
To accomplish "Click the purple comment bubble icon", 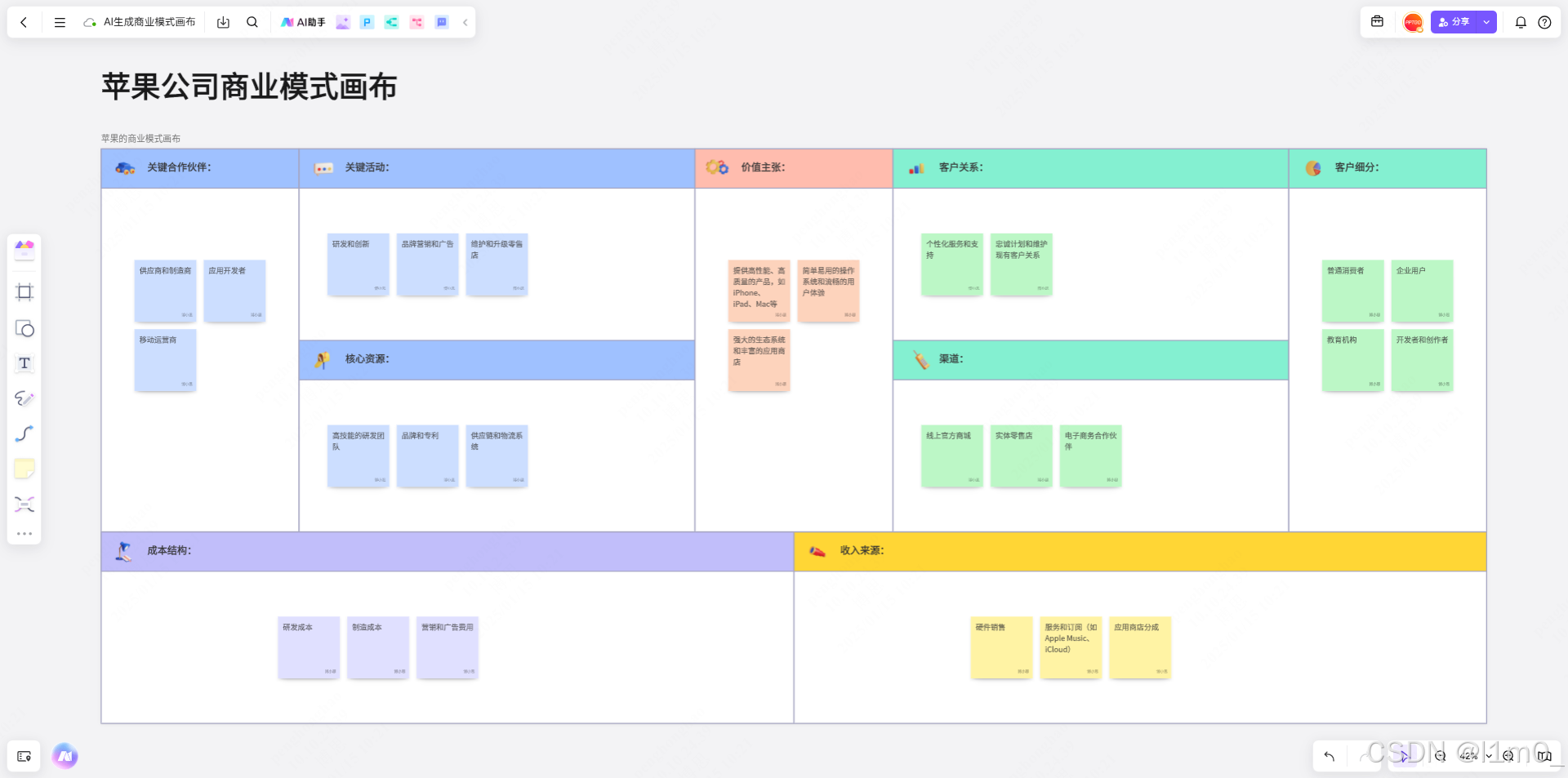I will (x=442, y=22).
